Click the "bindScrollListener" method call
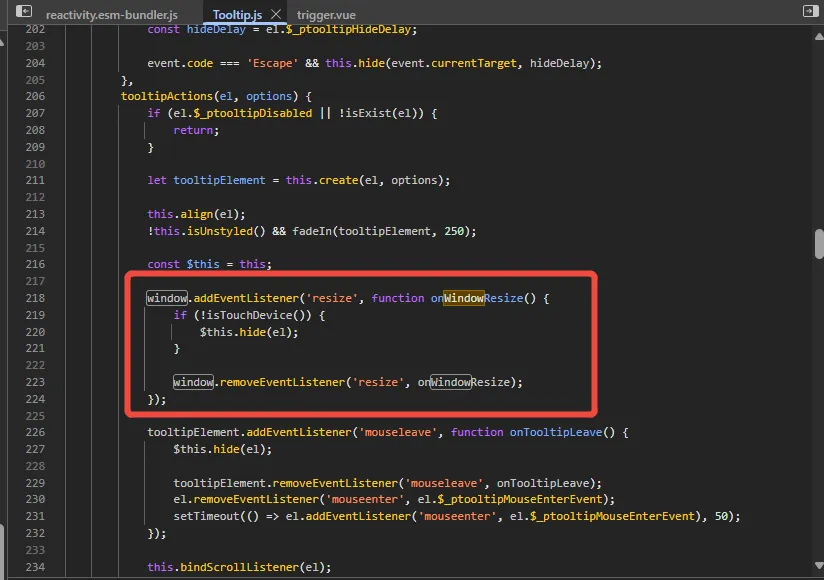The height and width of the screenshot is (580, 824). 240,567
